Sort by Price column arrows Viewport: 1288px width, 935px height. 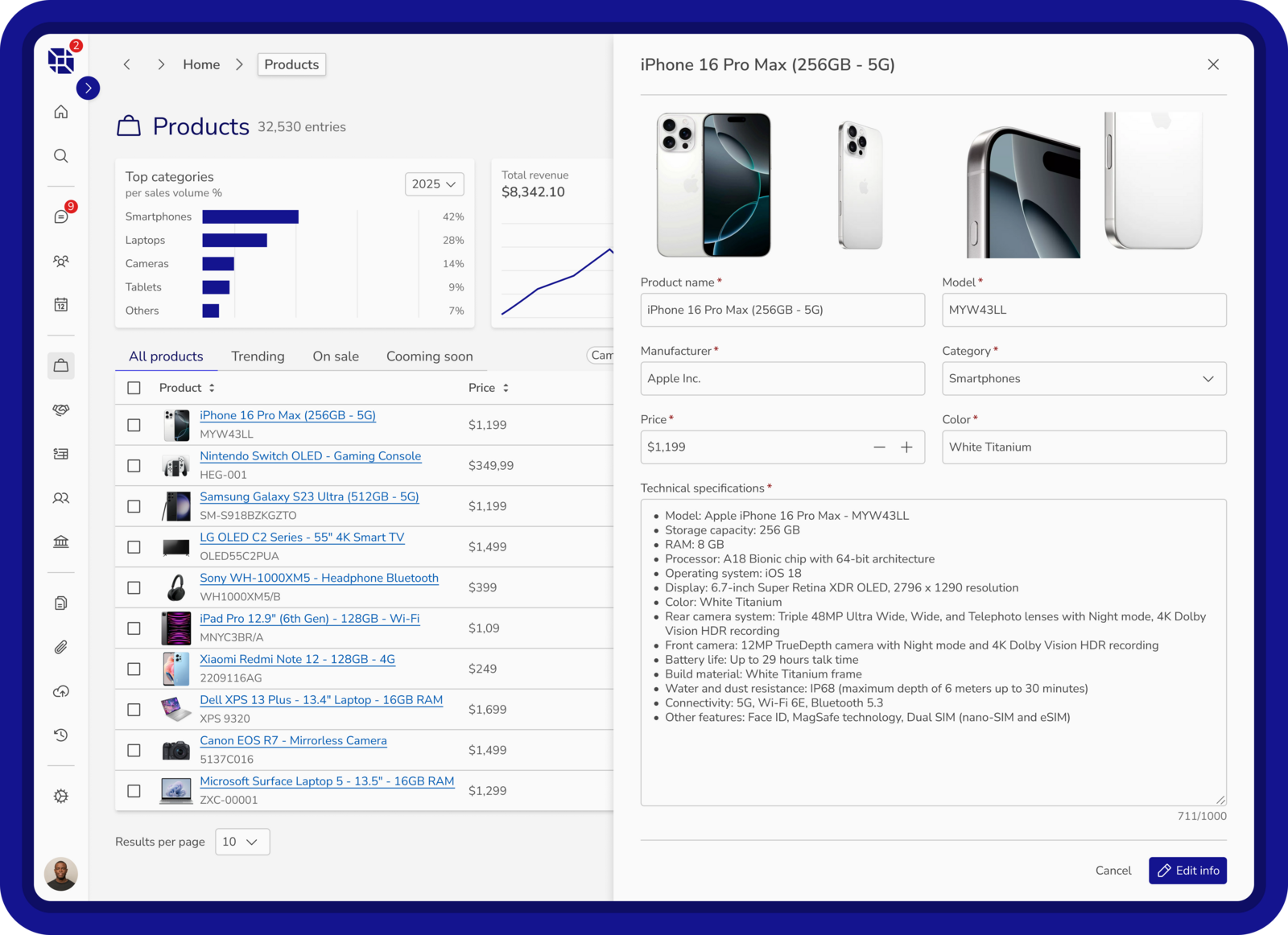506,388
